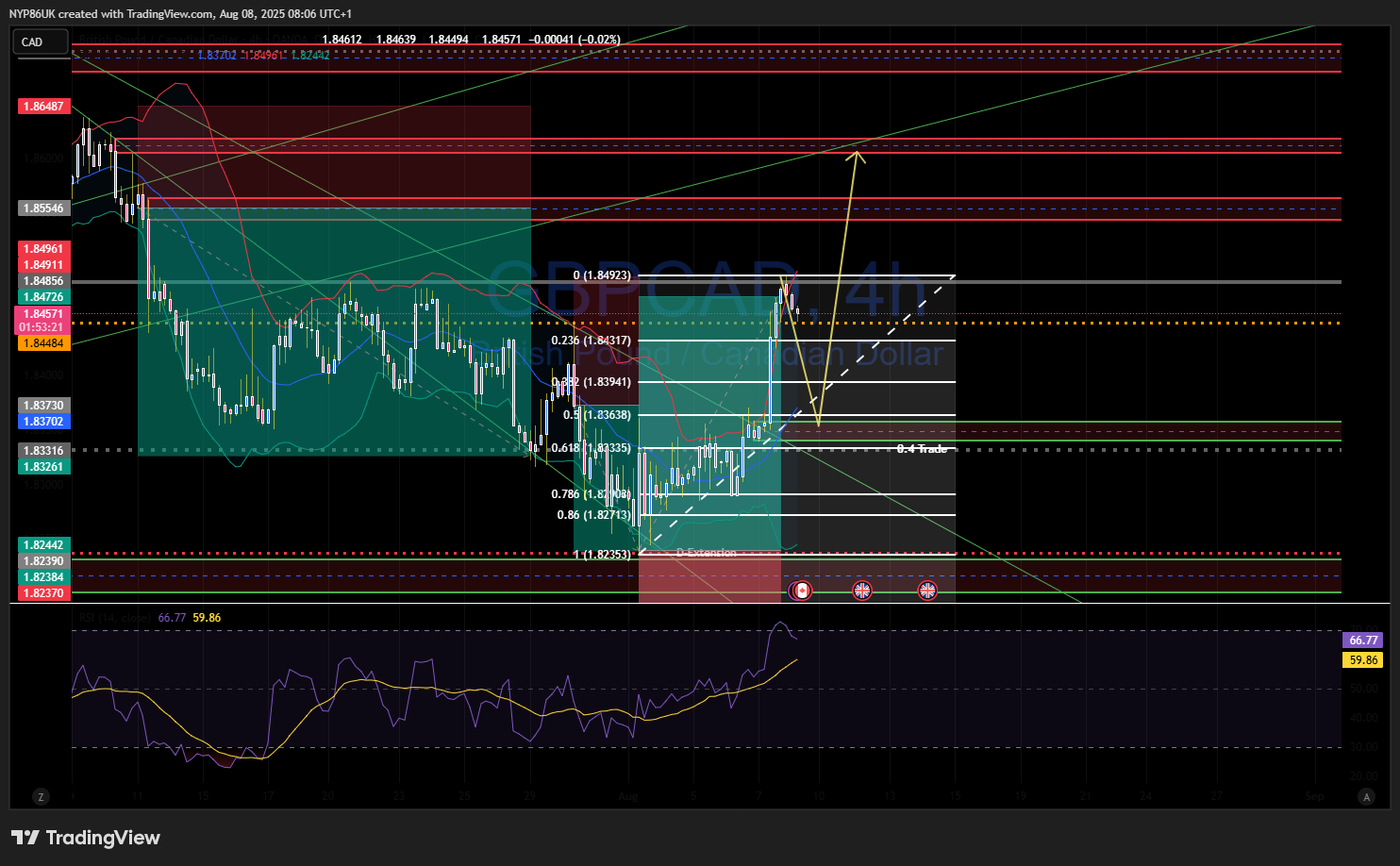Select the Fibonacci 0.5 (1.83638) level label
The width and height of the screenshot is (1400, 866).
tap(597, 415)
